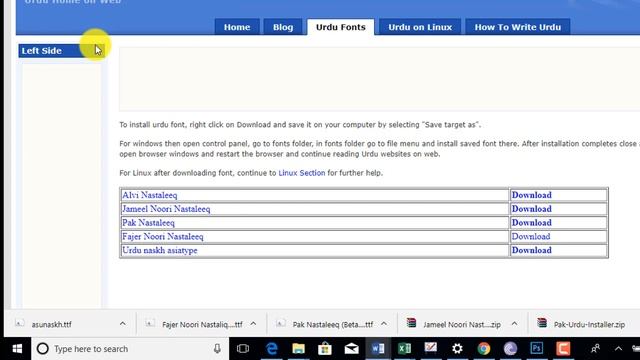Viewport: 640px width, 360px height.
Task: Expand options for Fajer Noori Nastaliq download
Action: (x=253, y=324)
